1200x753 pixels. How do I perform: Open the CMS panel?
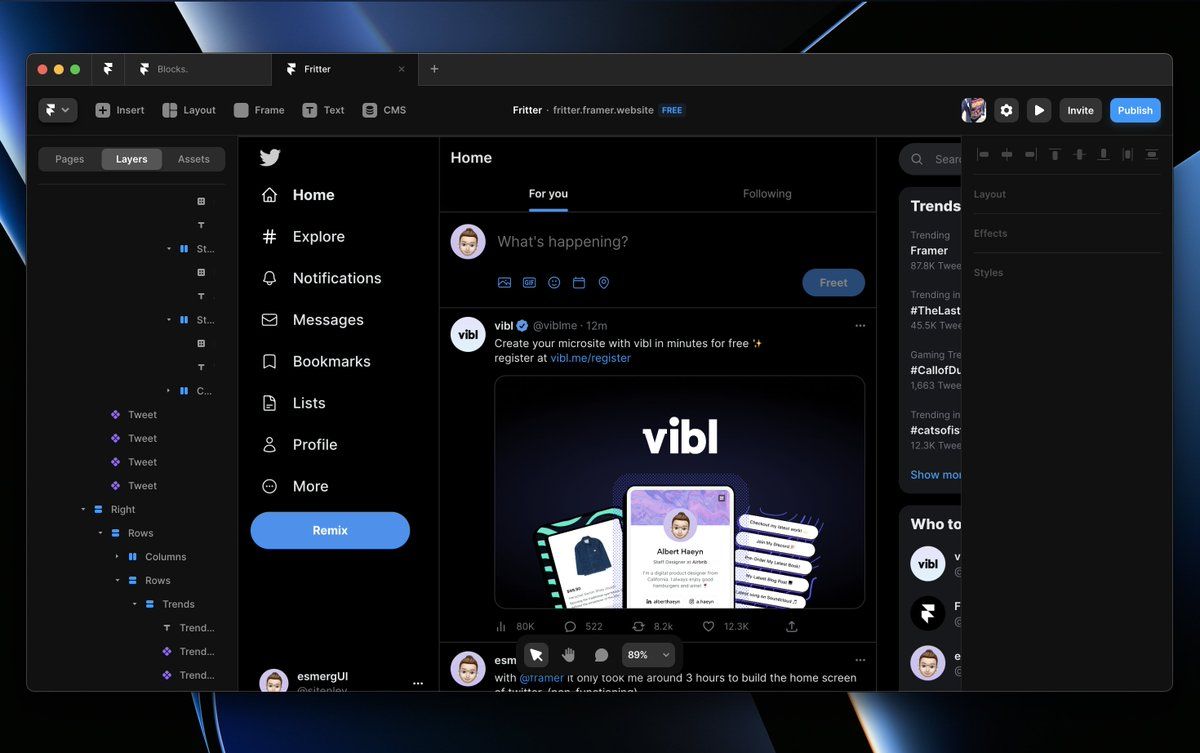(370, 110)
